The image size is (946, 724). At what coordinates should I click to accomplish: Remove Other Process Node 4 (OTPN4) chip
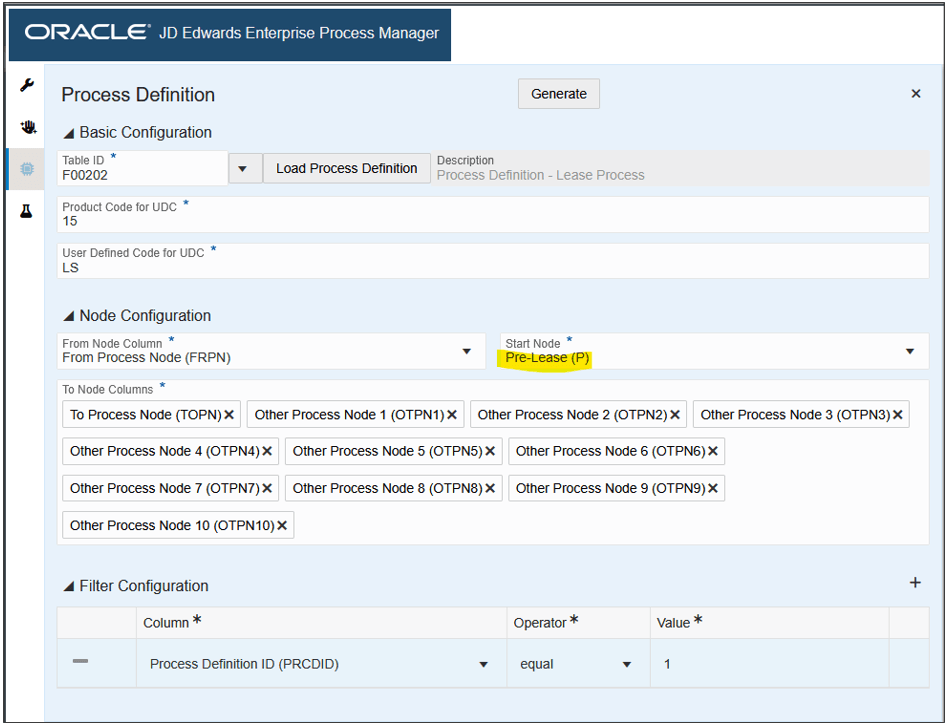click(x=267, y=451)
